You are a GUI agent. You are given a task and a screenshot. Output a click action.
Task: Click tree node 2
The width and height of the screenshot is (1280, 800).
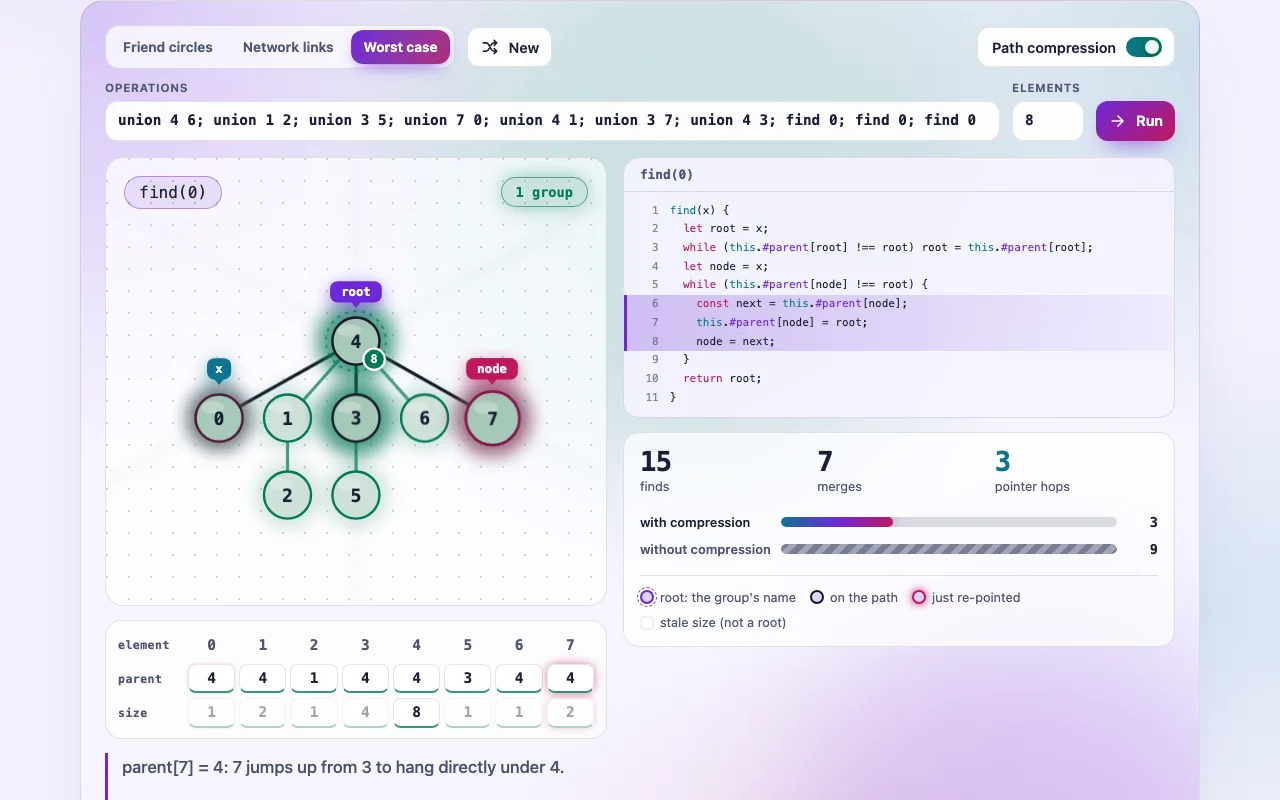[x=288, y=495]
